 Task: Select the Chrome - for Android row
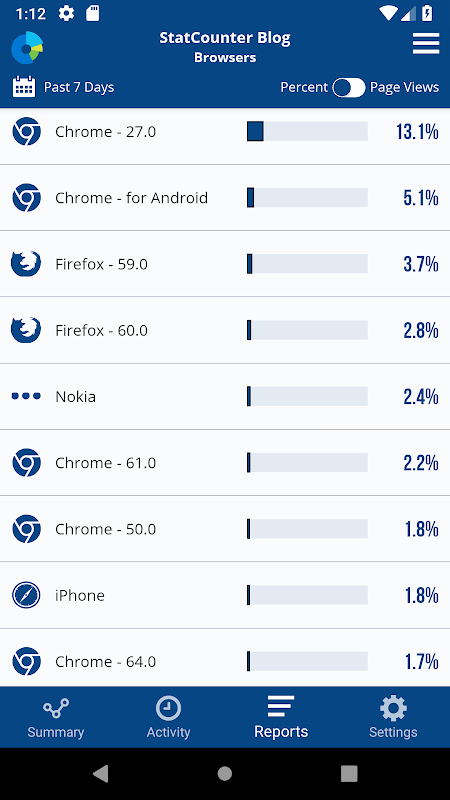coord(225,197)
